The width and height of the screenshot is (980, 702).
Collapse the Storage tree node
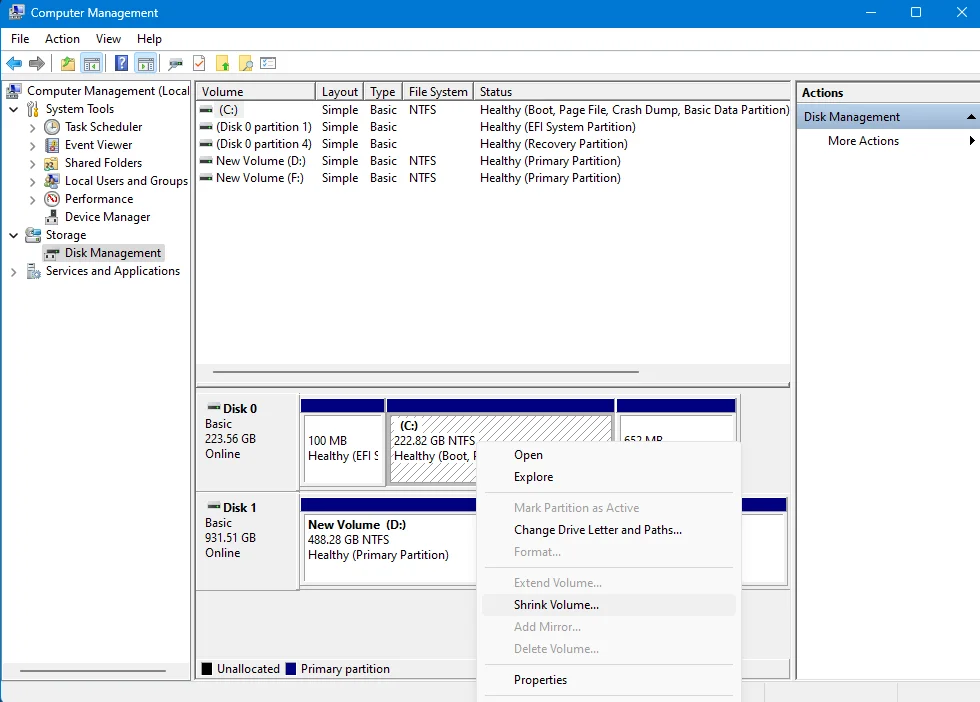(13, 236)
